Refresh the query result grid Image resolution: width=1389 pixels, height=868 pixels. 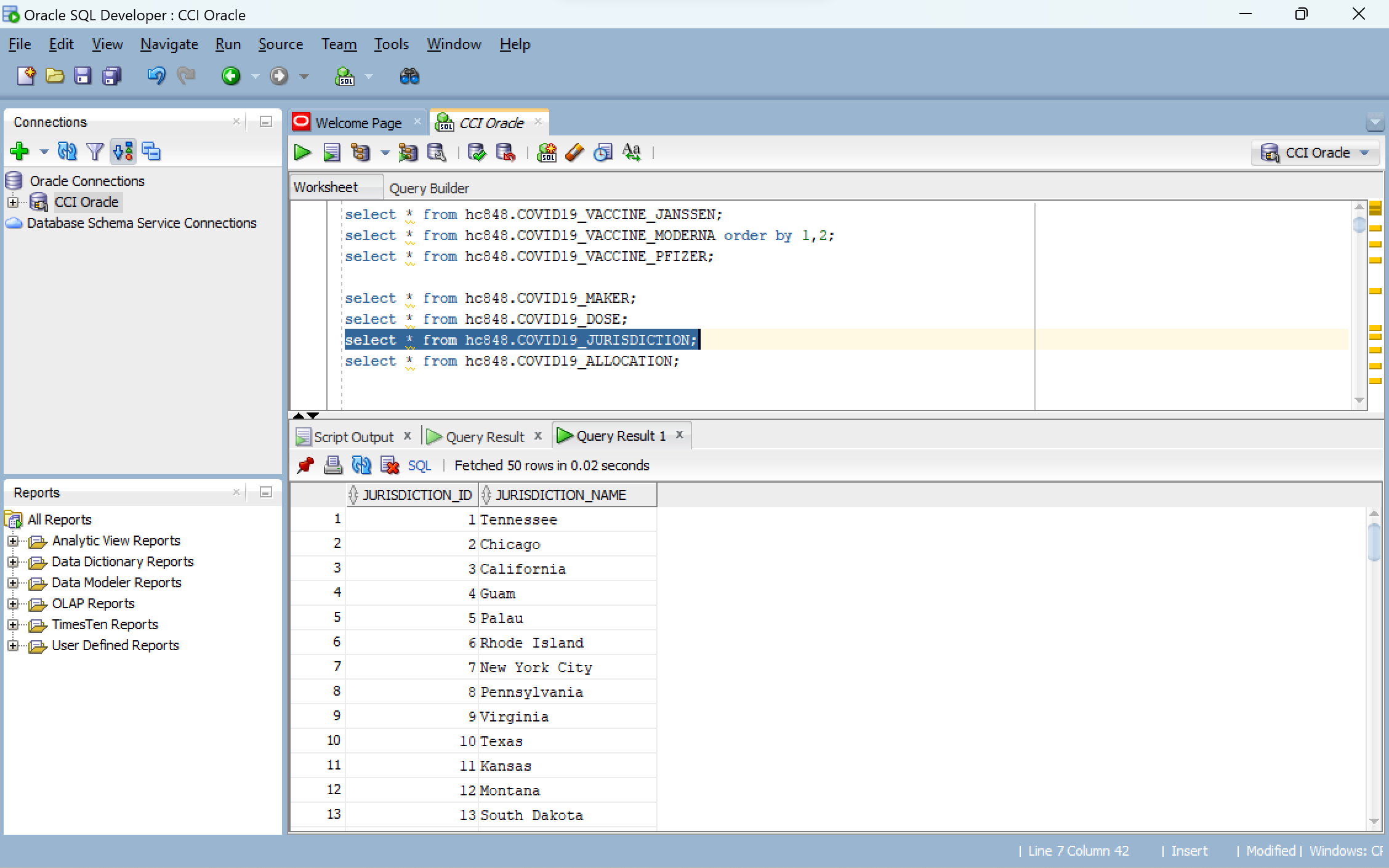362,465
